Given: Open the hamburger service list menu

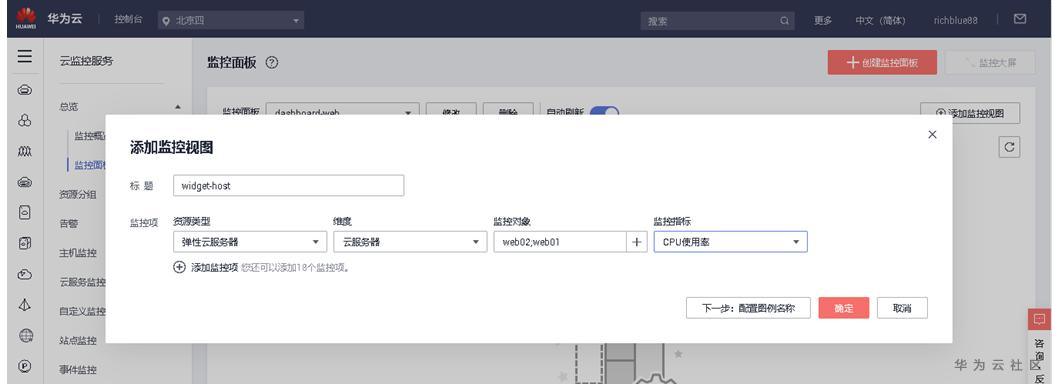Looking at the screenshot, I should coord(25,56).
